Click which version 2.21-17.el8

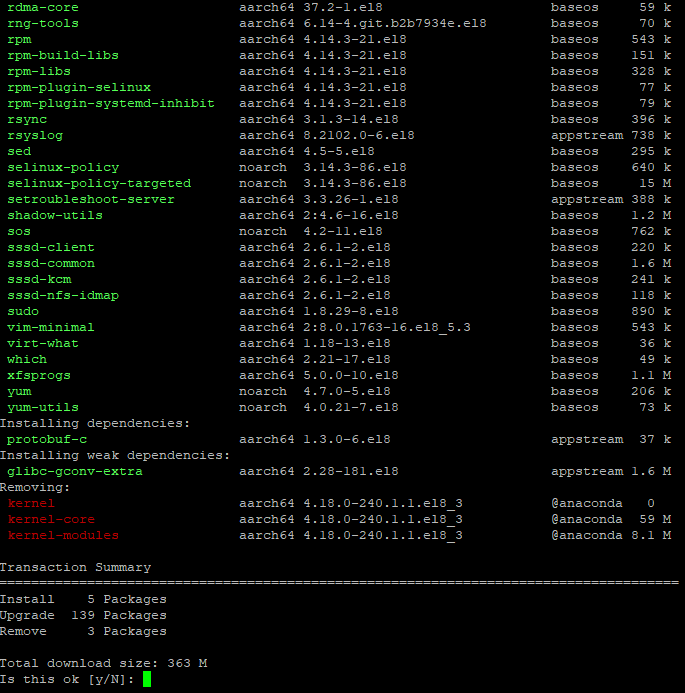(x=347, y=359)
